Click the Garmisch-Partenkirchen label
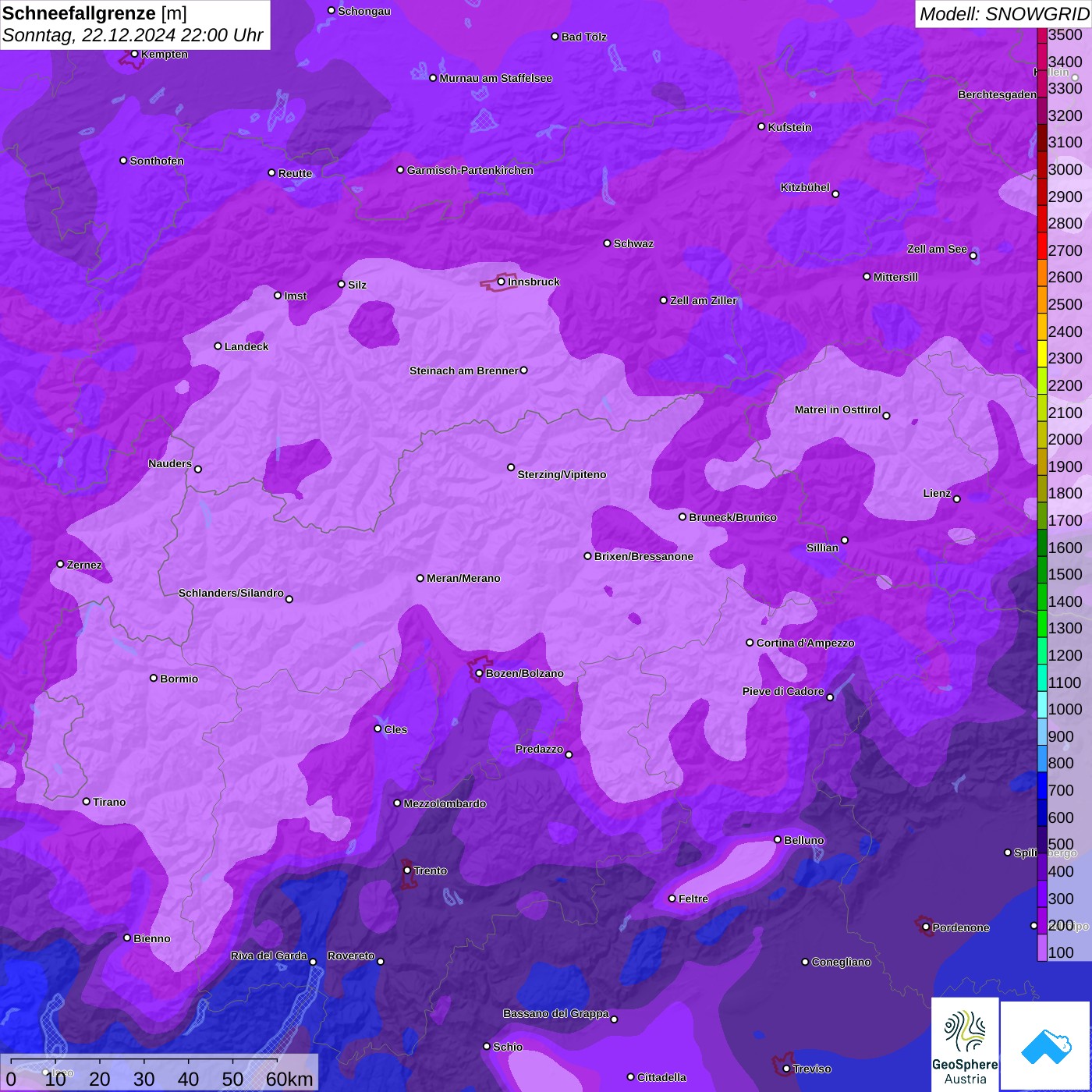The image size is (1092, 1092). point(470,170)
